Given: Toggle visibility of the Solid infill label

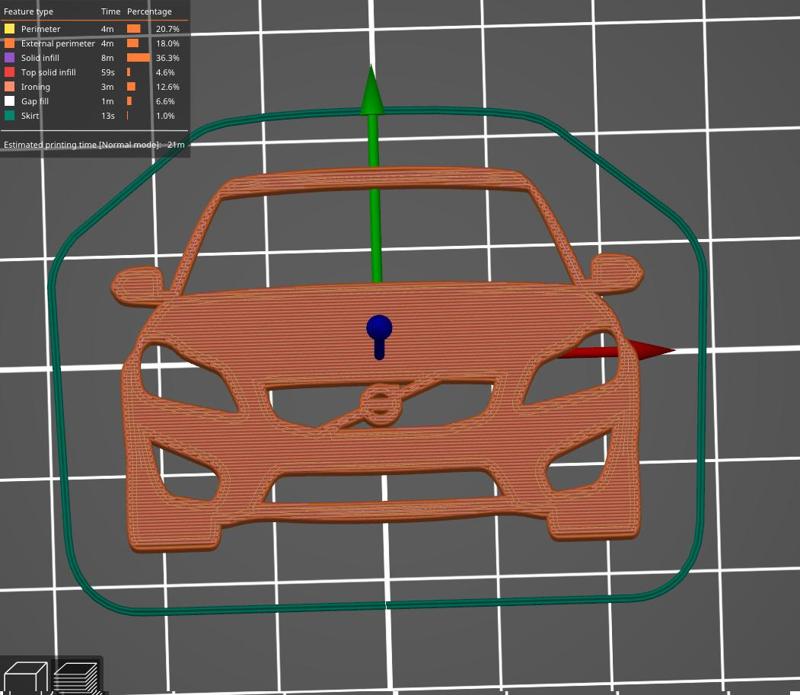Looking at the screenshot, I should (40, 58).
